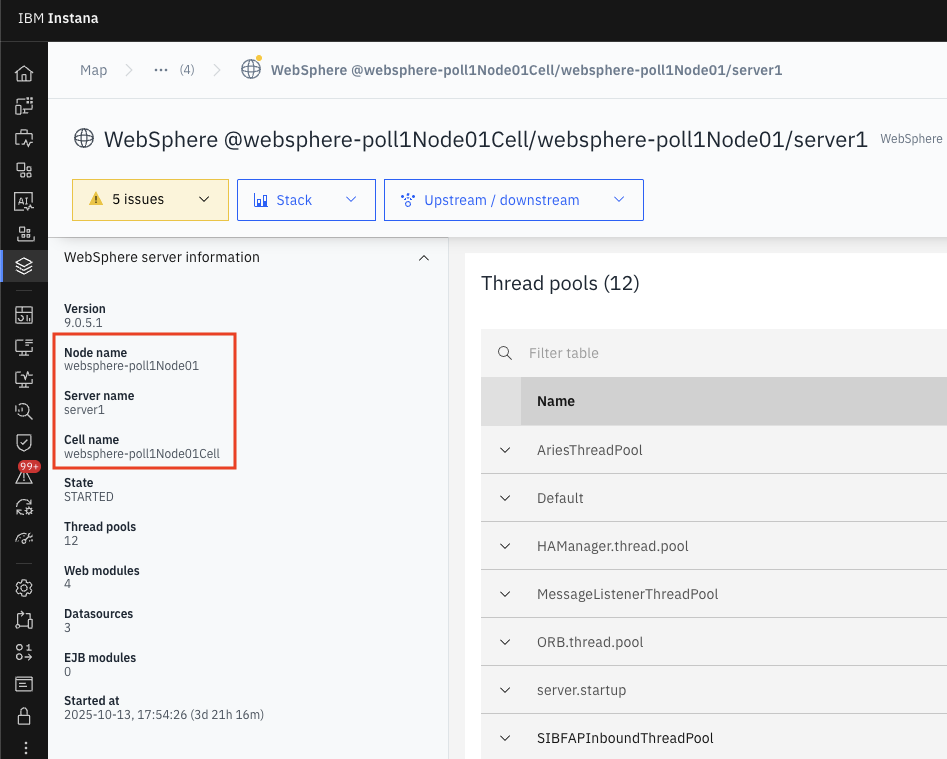Open Settings with the gear icon

click(x=24, y=588)
